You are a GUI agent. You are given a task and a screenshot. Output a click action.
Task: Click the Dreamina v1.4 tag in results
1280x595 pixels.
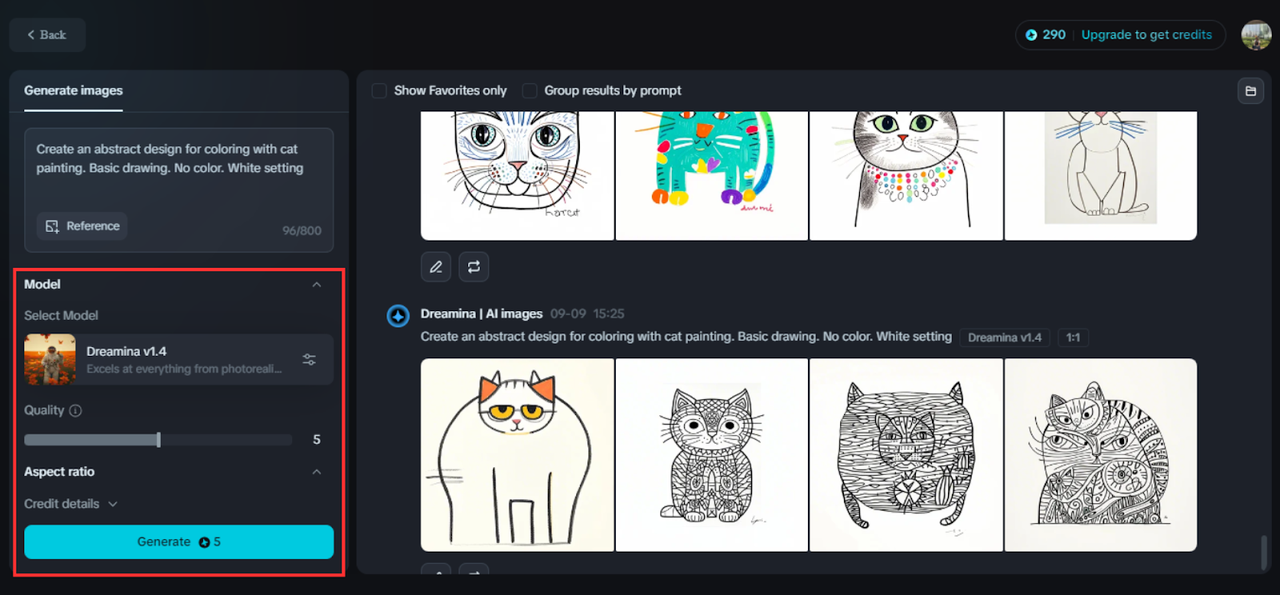point(1005,338)
